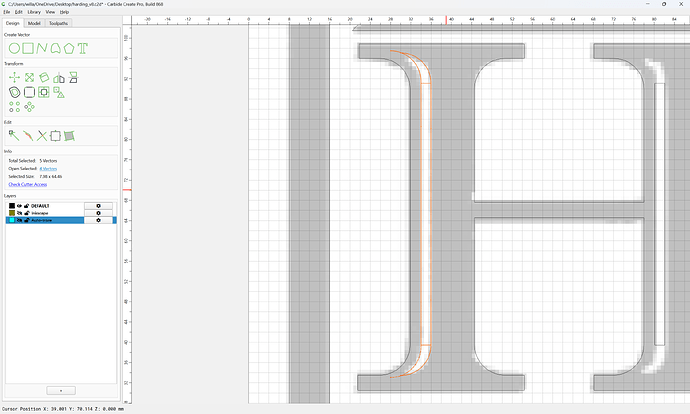The image size is (690, 414).
Task: Activate the Flip vertical tool
Action: (x=73, y=78)
